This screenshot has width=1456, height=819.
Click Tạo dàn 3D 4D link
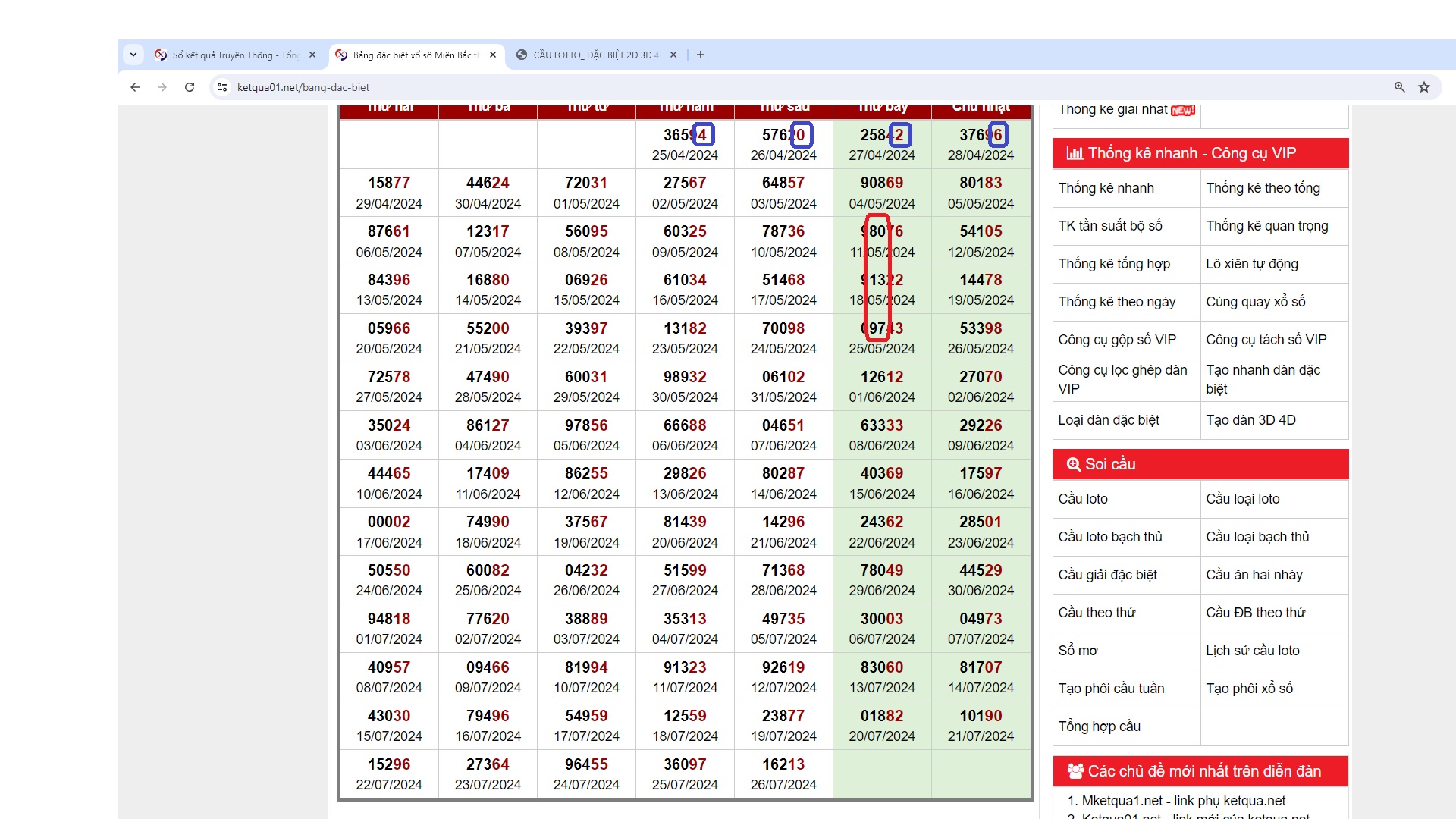coord(1250,420)
